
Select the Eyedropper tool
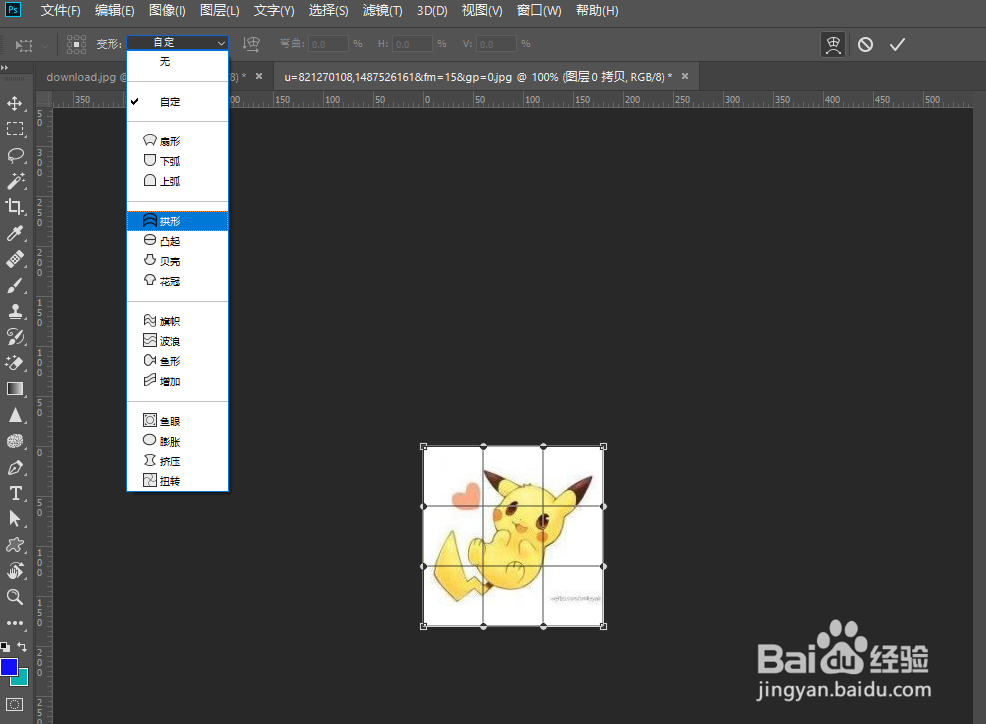click(15, 233)
